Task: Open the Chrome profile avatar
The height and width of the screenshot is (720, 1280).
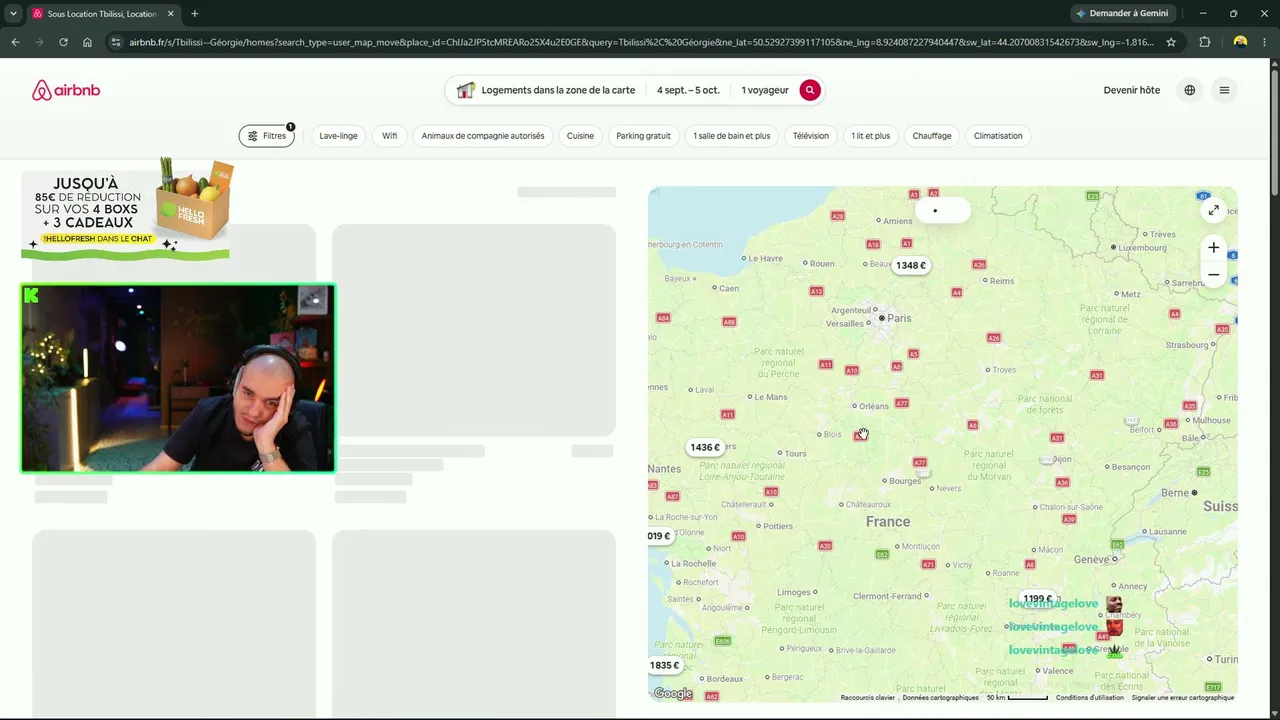Action: tap(1240, 42)
